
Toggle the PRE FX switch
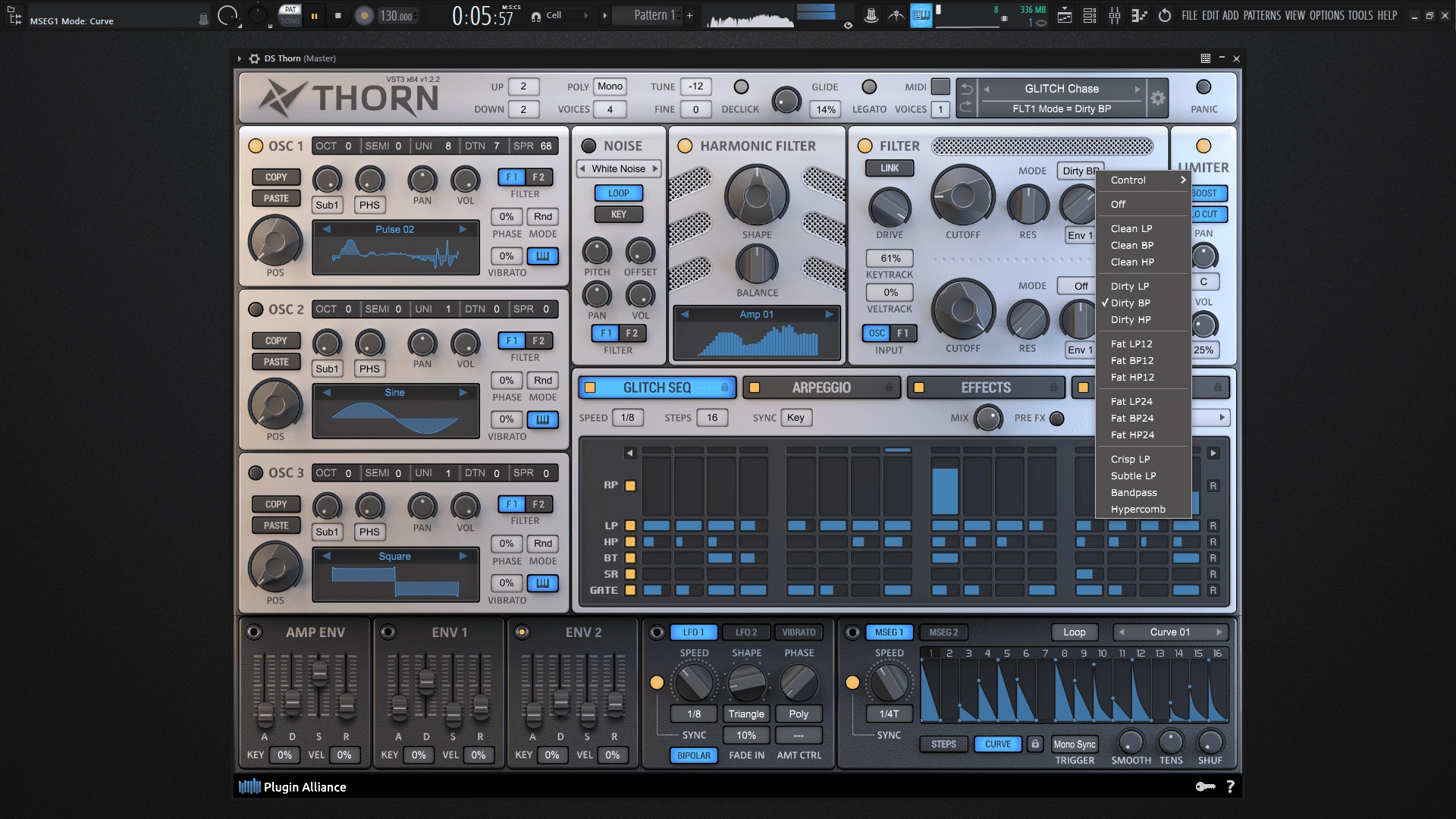click(1056, 418)
